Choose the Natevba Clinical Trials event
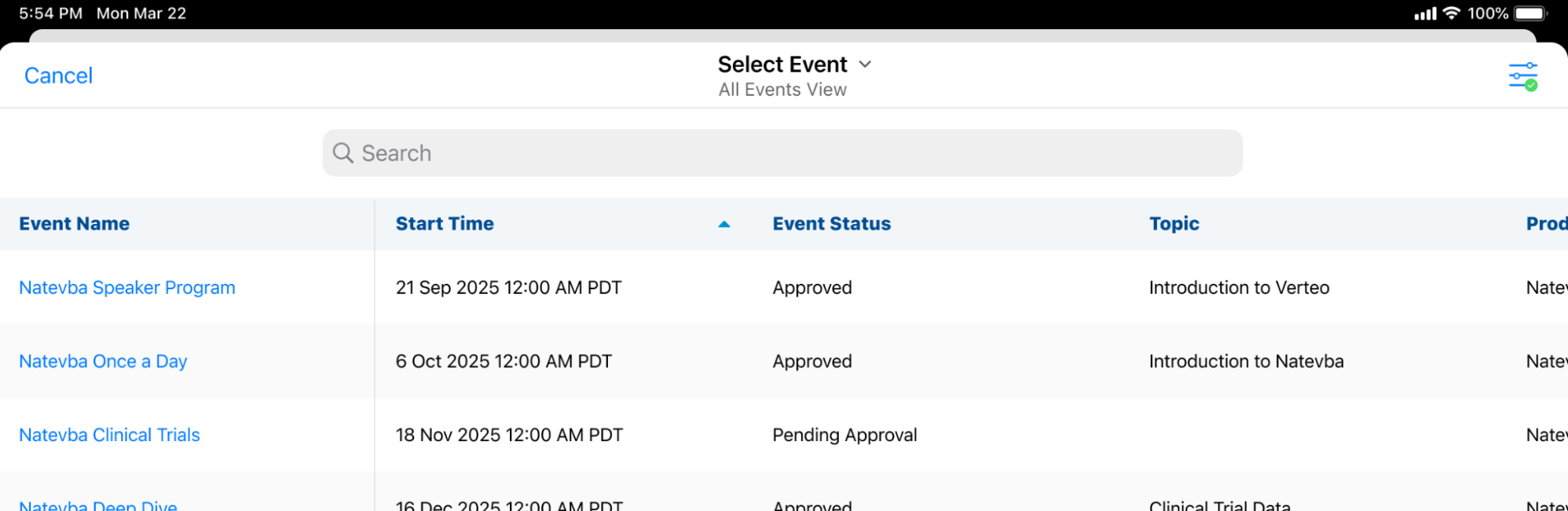Viewport: 1568px width, 511px height. point(109,435)
